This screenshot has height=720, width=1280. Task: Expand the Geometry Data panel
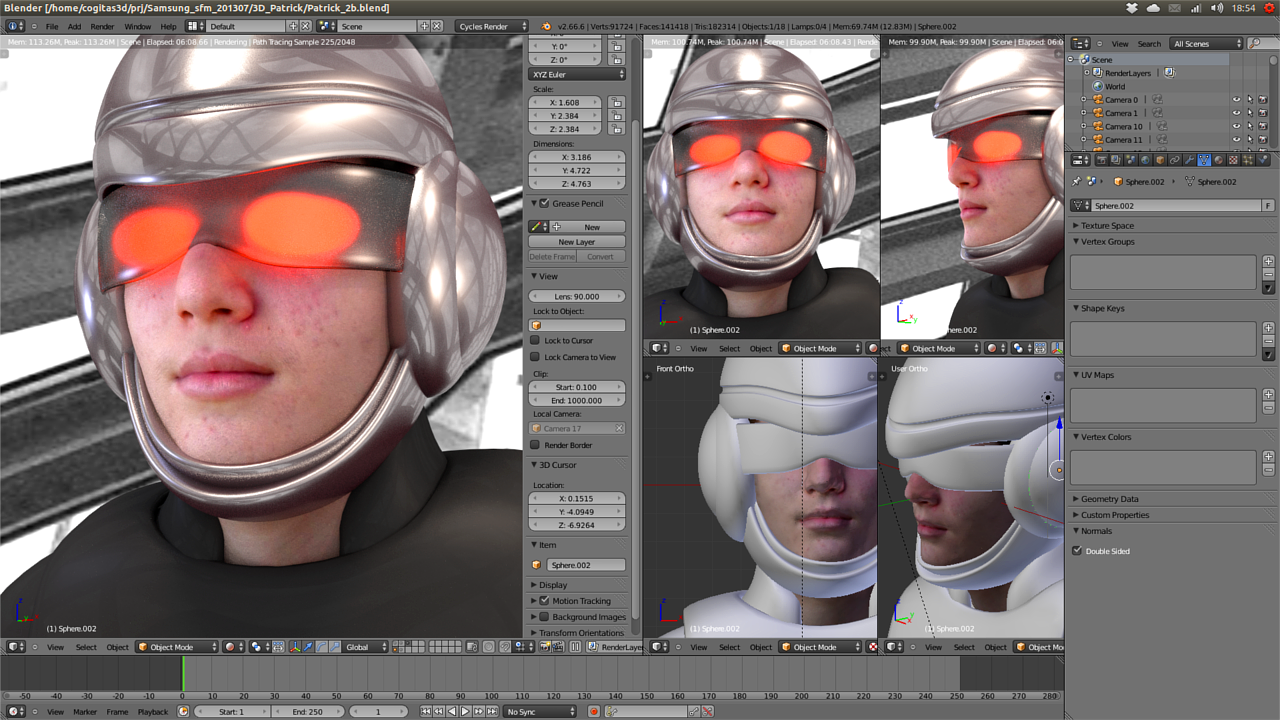(1110, 498)
